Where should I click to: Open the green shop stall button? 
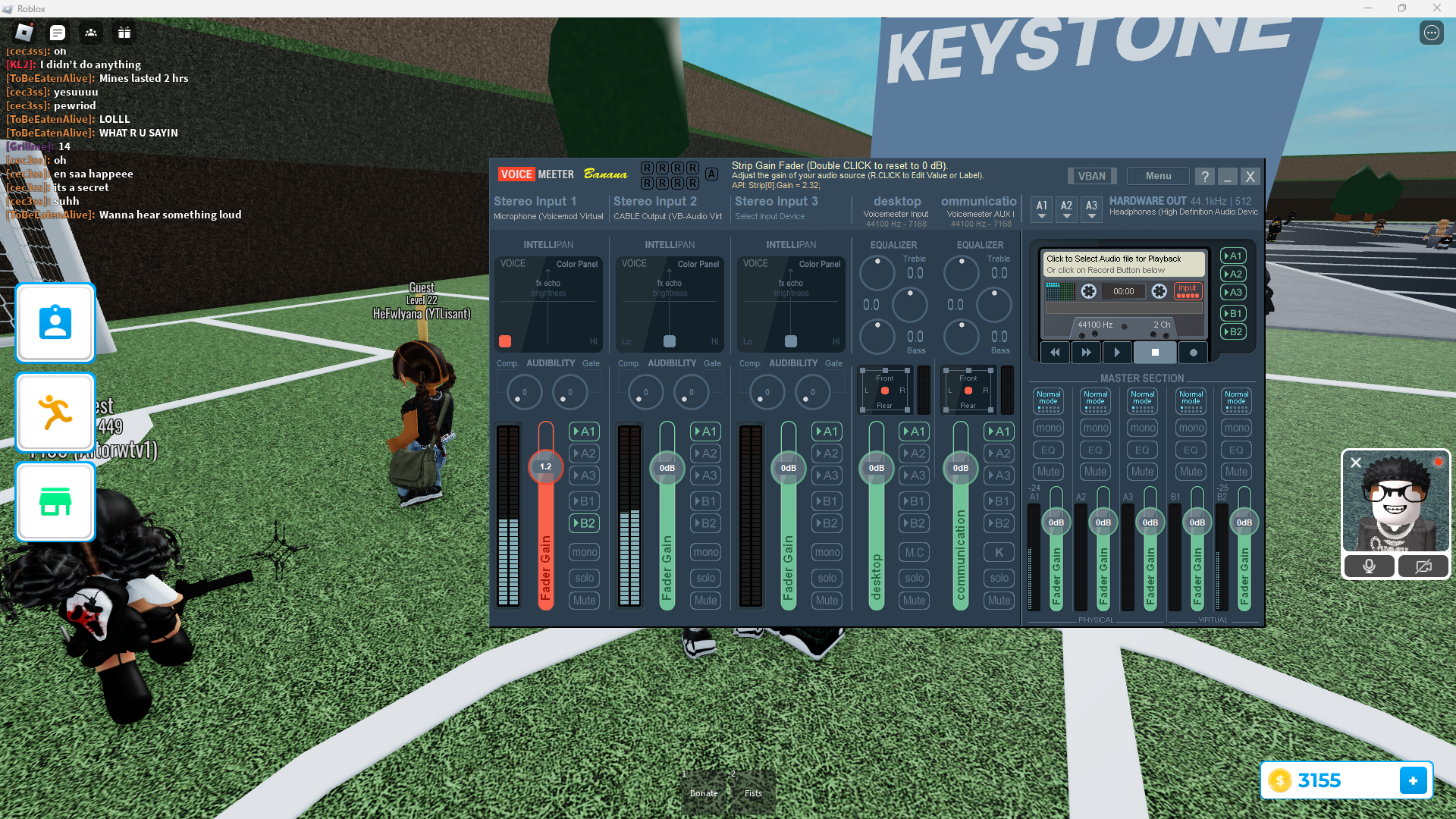click(55, 501)
